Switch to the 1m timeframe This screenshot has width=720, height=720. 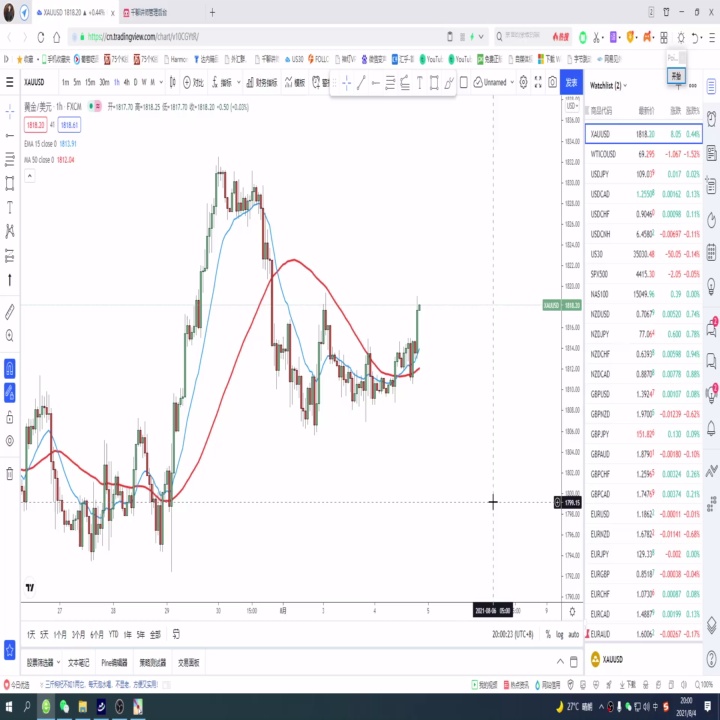click(x=65, y=82)
